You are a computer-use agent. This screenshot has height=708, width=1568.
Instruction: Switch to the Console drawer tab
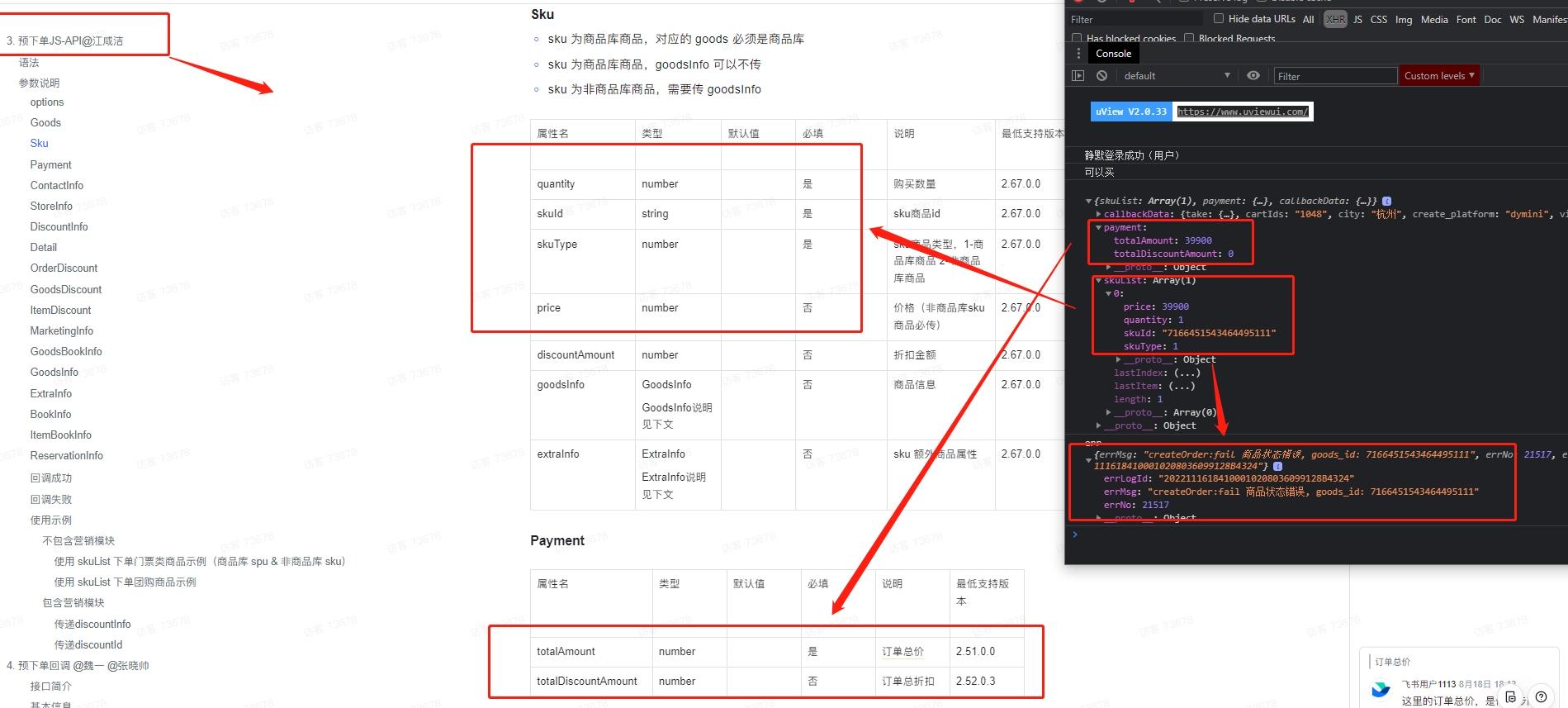coord(1113,54)
